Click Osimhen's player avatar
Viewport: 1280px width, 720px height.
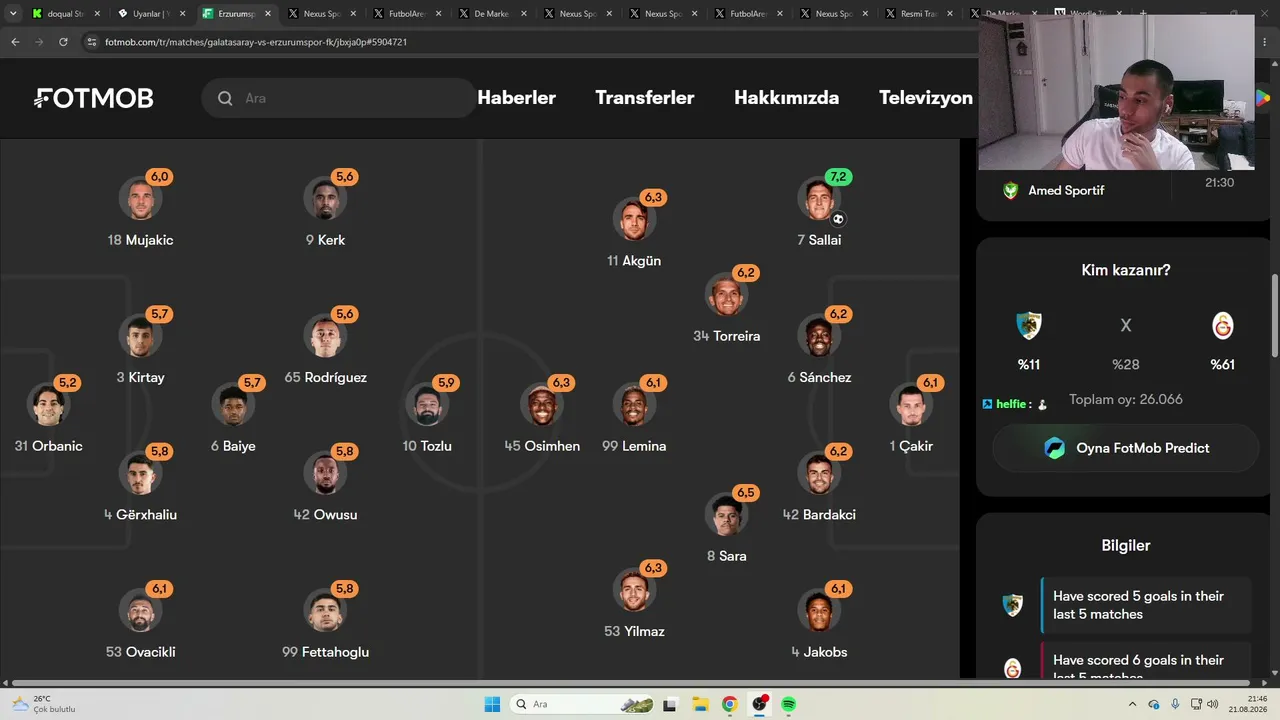(x=542, y=405)
